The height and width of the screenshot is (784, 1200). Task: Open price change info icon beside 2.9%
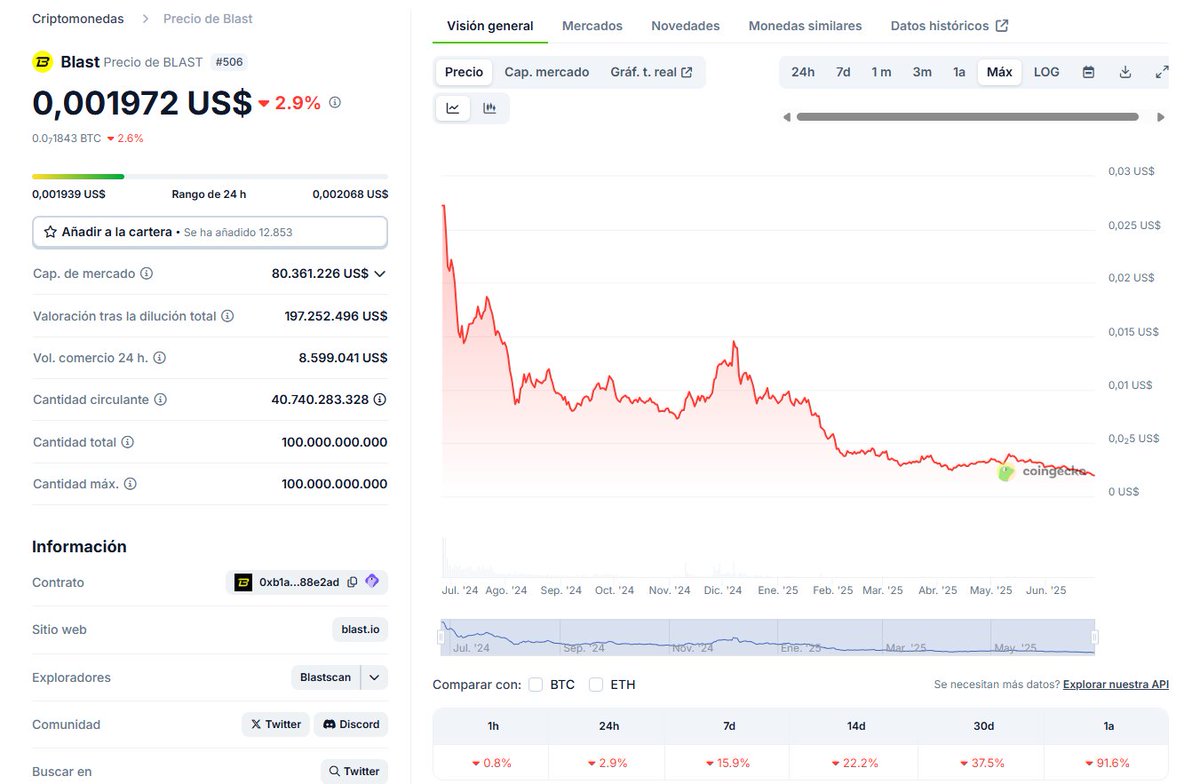[335, 102]
